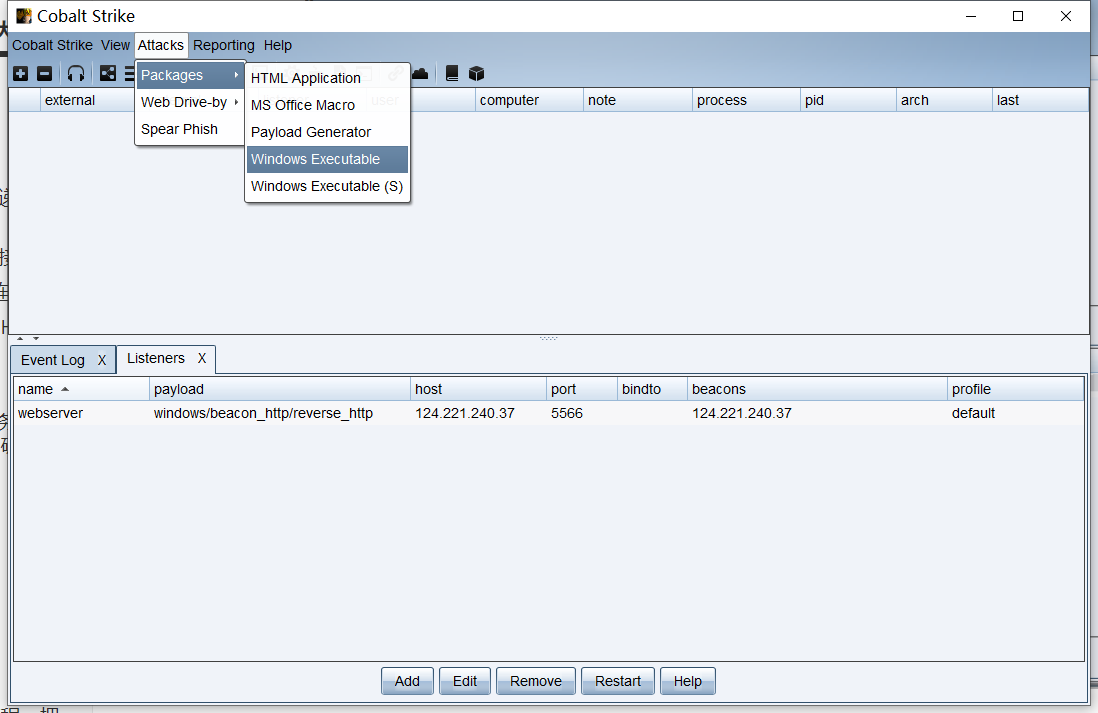Screen dimensions: 1098x713
Task: Click the Remove listener button
Action: click(536, 681)
